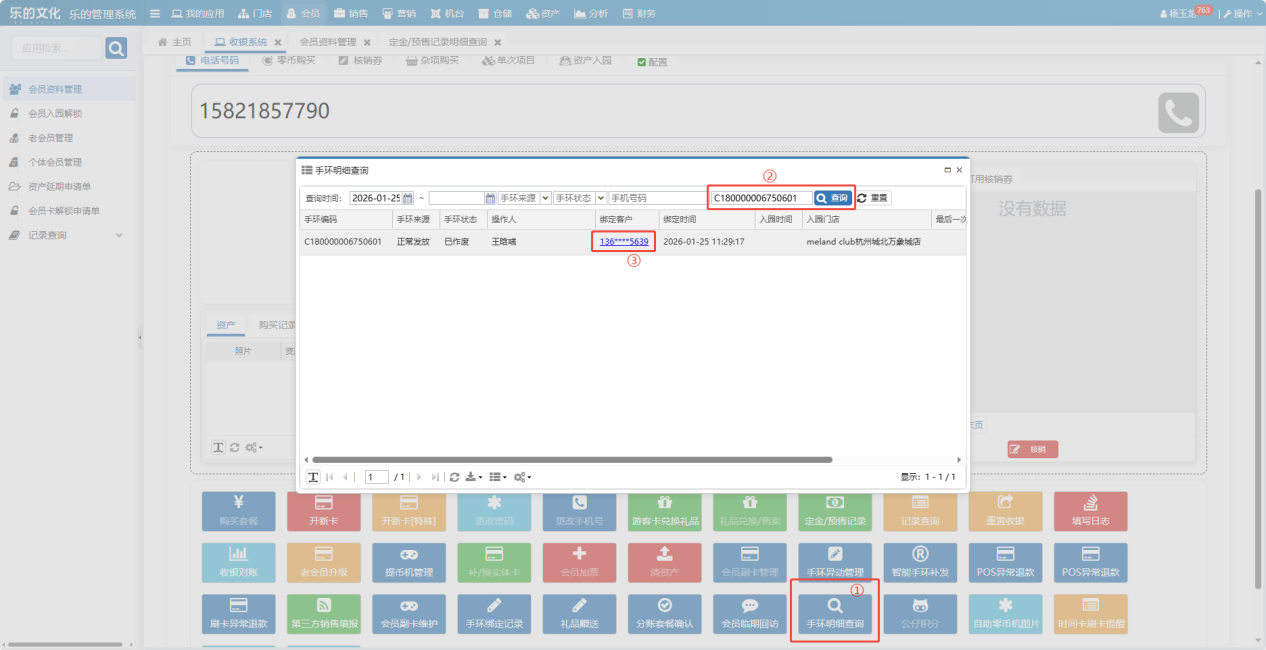Open the 智能手环补发 tile
Viewport: 1266px width, 650px height.
pos(920,560)
